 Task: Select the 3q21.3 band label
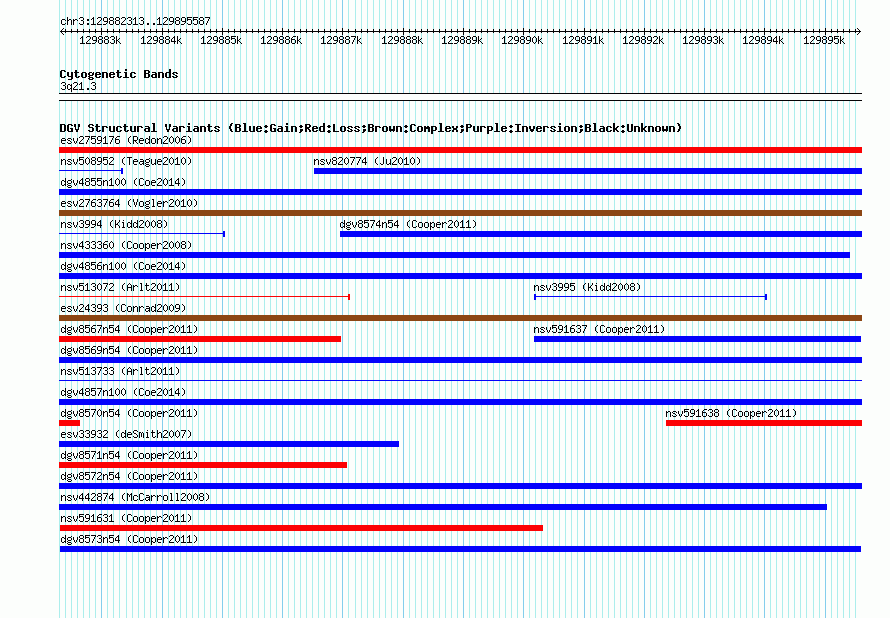click(78, 86)
